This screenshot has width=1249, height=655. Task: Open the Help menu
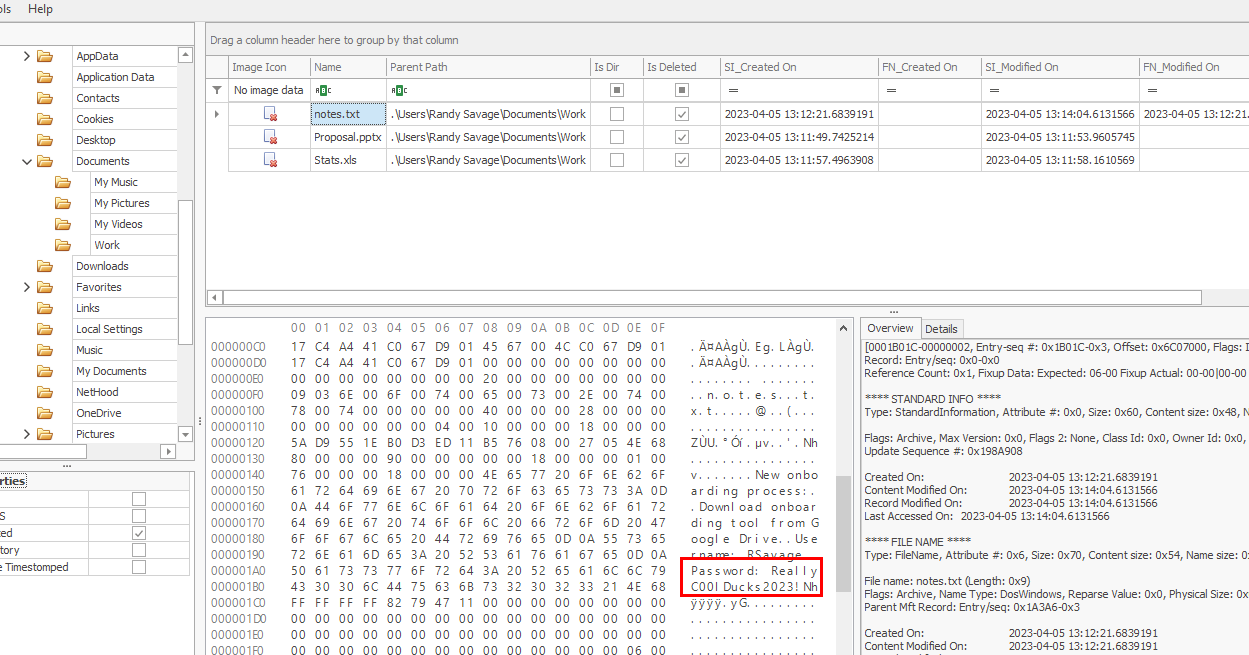point(40,9)
